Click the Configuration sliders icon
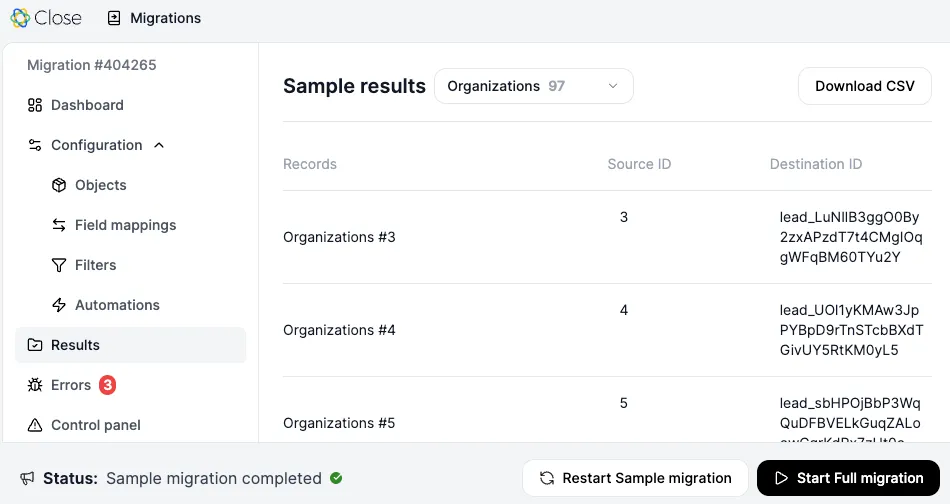Image resolution: width=950 pixels, height=504 pixels. click(35, 145)
